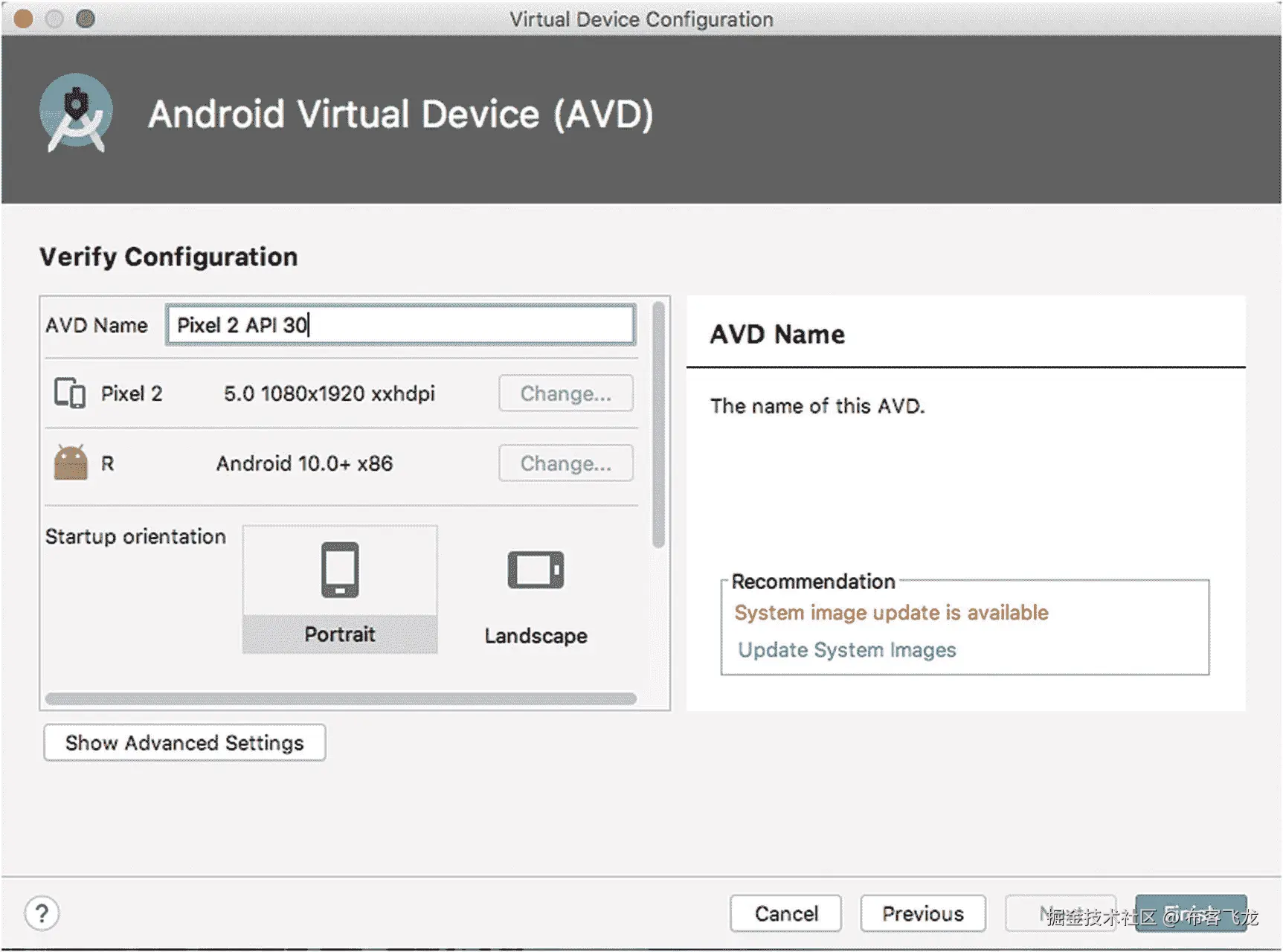Change the Pixel 2 hardware device
This screenshot has height=952, width=1283.
(x=566, y=393)
